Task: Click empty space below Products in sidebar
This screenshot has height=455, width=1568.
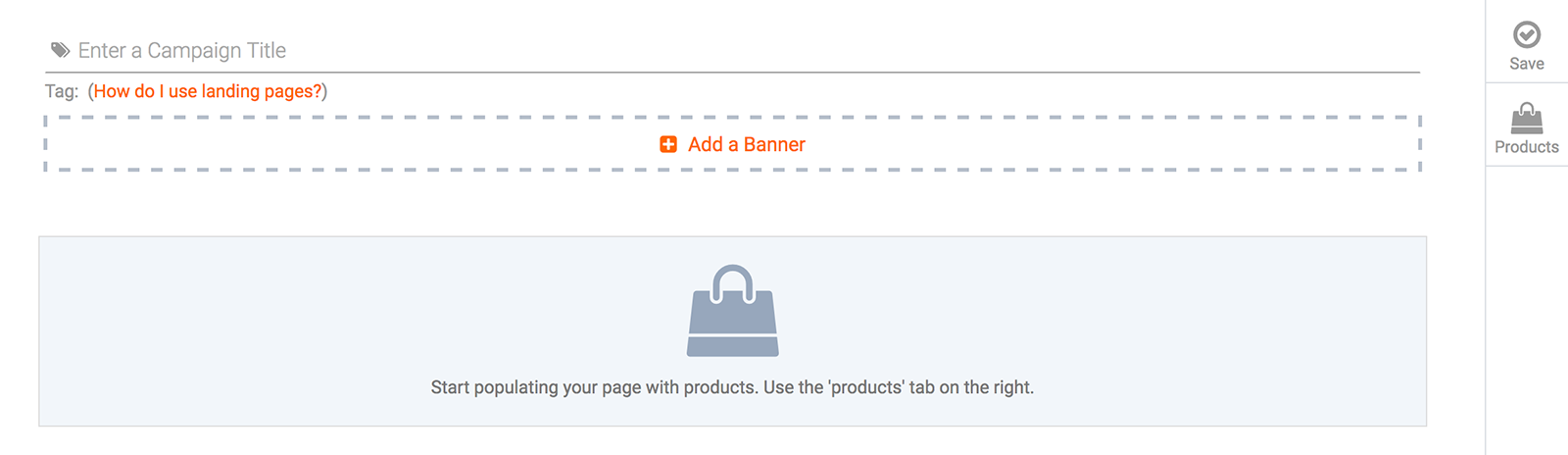Action: (1527, 309)
